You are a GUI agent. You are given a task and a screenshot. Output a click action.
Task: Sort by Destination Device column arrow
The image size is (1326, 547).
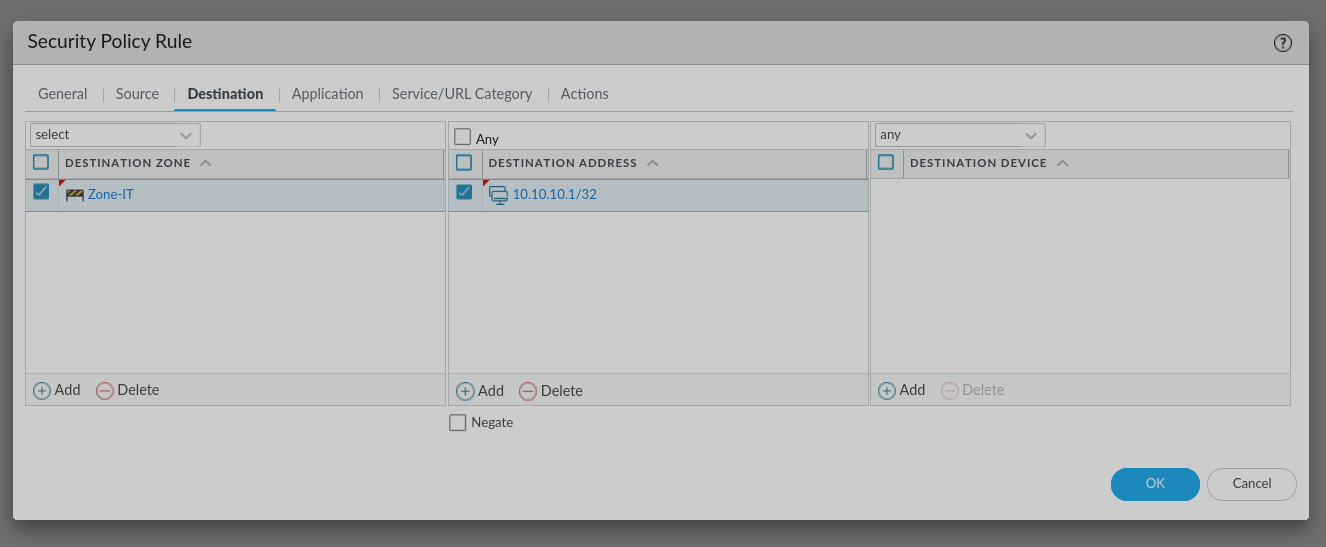pyautogui.click(x=1063, y=163)
